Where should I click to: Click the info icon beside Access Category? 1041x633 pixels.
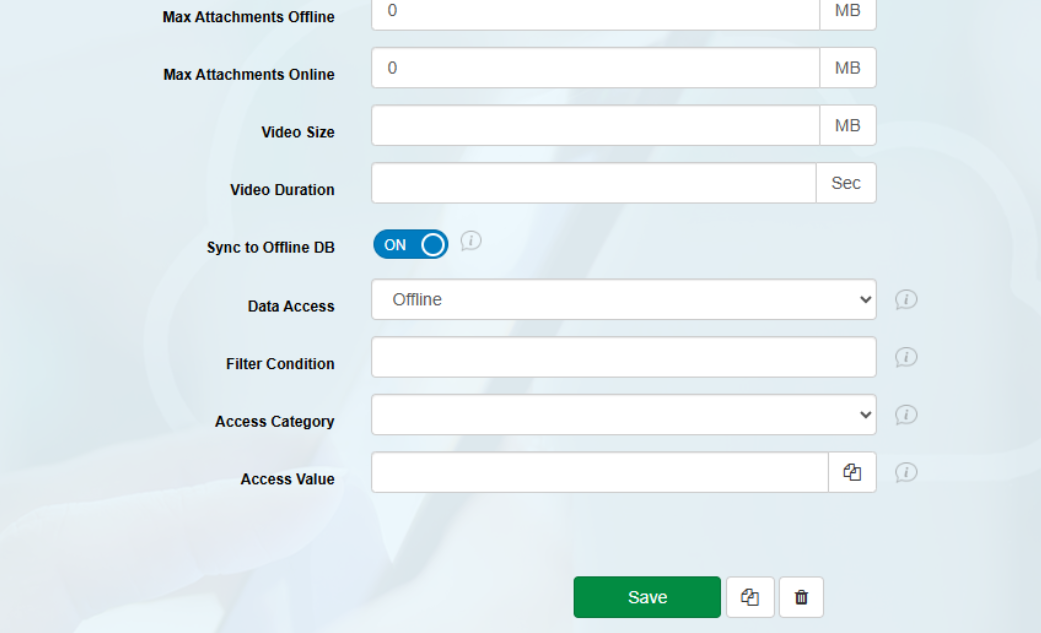[x=906, y=415]
